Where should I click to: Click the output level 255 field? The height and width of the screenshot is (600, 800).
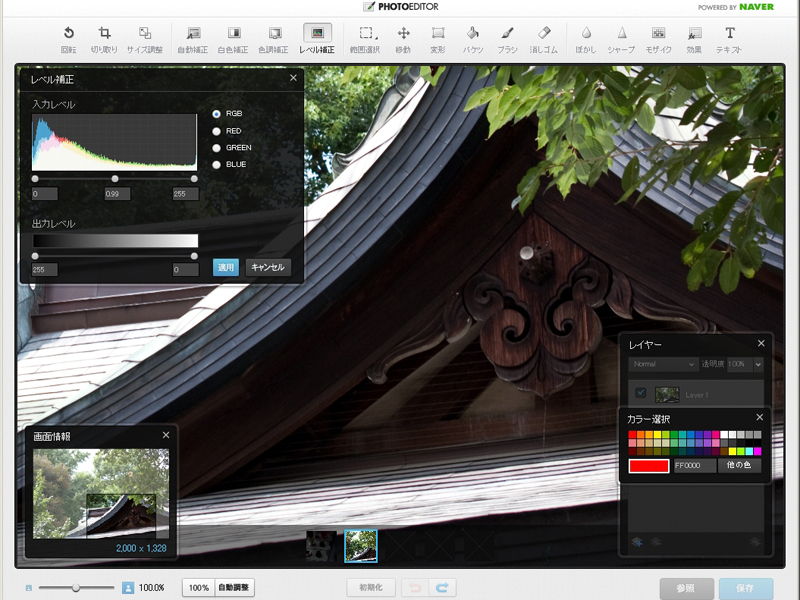tap(45, 270)
